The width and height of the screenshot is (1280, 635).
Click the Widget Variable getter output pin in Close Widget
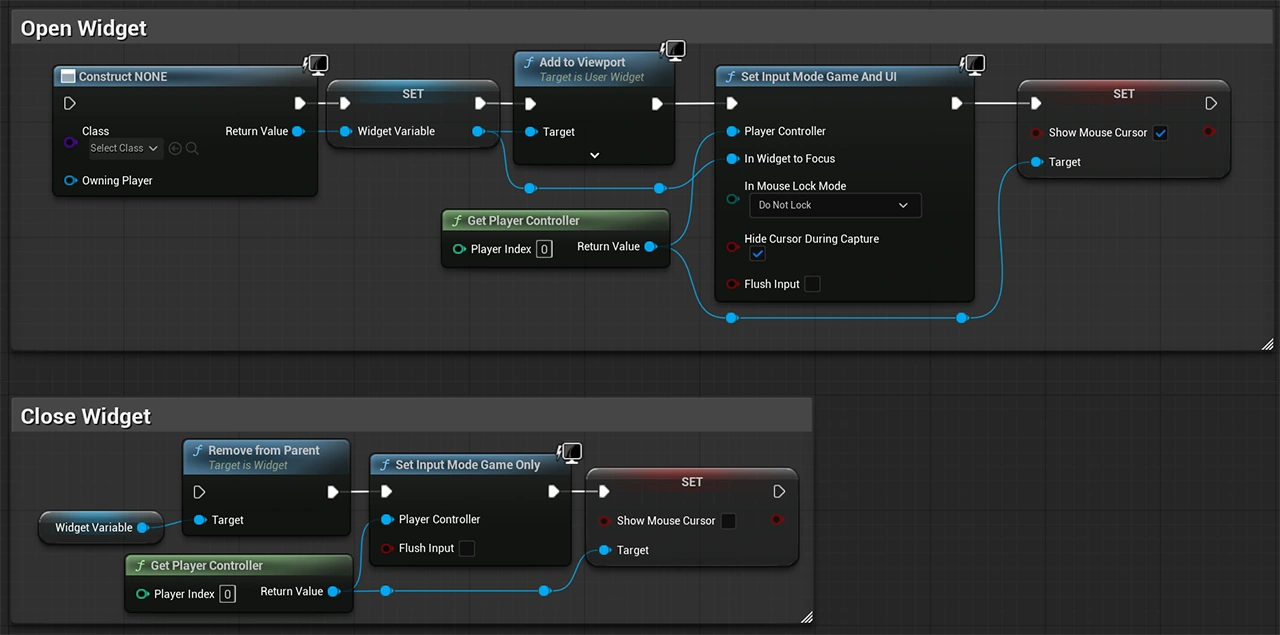(x=142, y=527)
